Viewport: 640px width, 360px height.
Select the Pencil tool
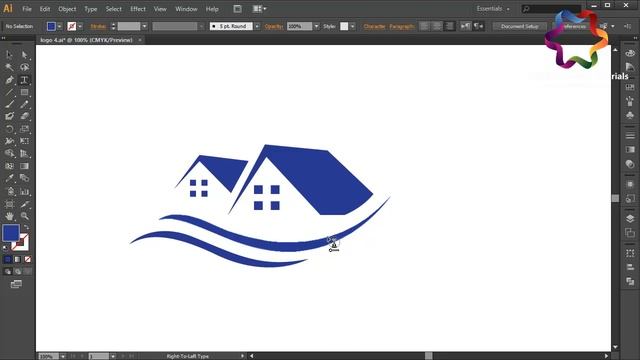coord(24,104)
